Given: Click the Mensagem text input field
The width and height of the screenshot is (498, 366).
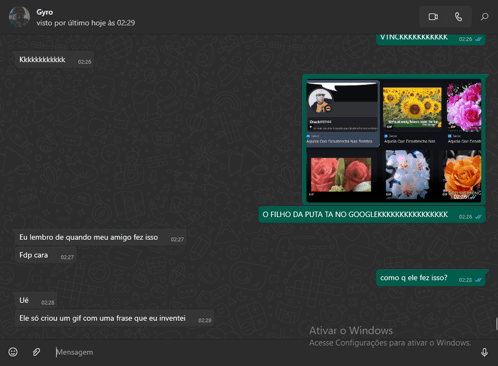Looking at the screenshot, I should tap(263, 352).
